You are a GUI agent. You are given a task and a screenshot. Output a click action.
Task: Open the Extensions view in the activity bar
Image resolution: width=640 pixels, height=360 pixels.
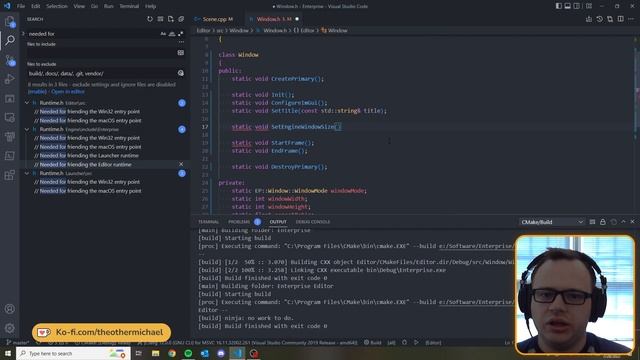pyautogui.click(x=10, y=176)
